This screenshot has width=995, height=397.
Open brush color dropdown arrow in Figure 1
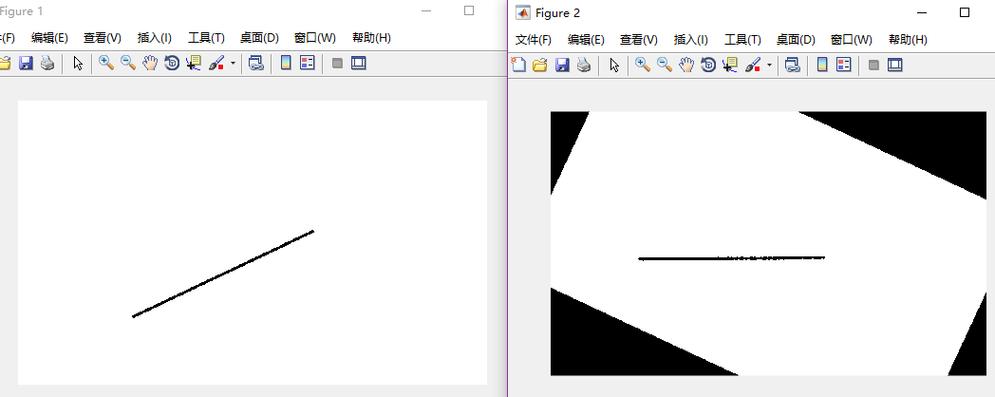[233, 63]
